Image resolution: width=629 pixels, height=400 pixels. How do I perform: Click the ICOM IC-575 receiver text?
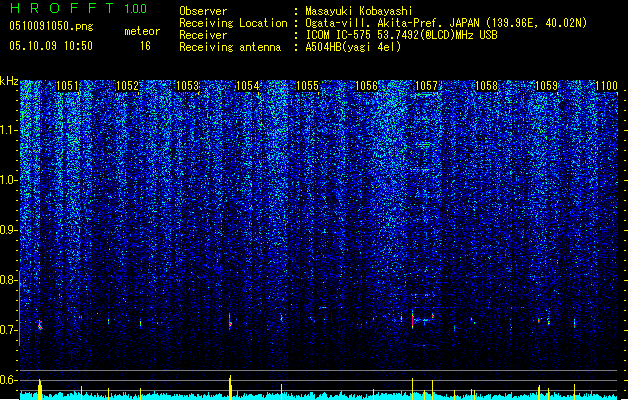[401, 35]
